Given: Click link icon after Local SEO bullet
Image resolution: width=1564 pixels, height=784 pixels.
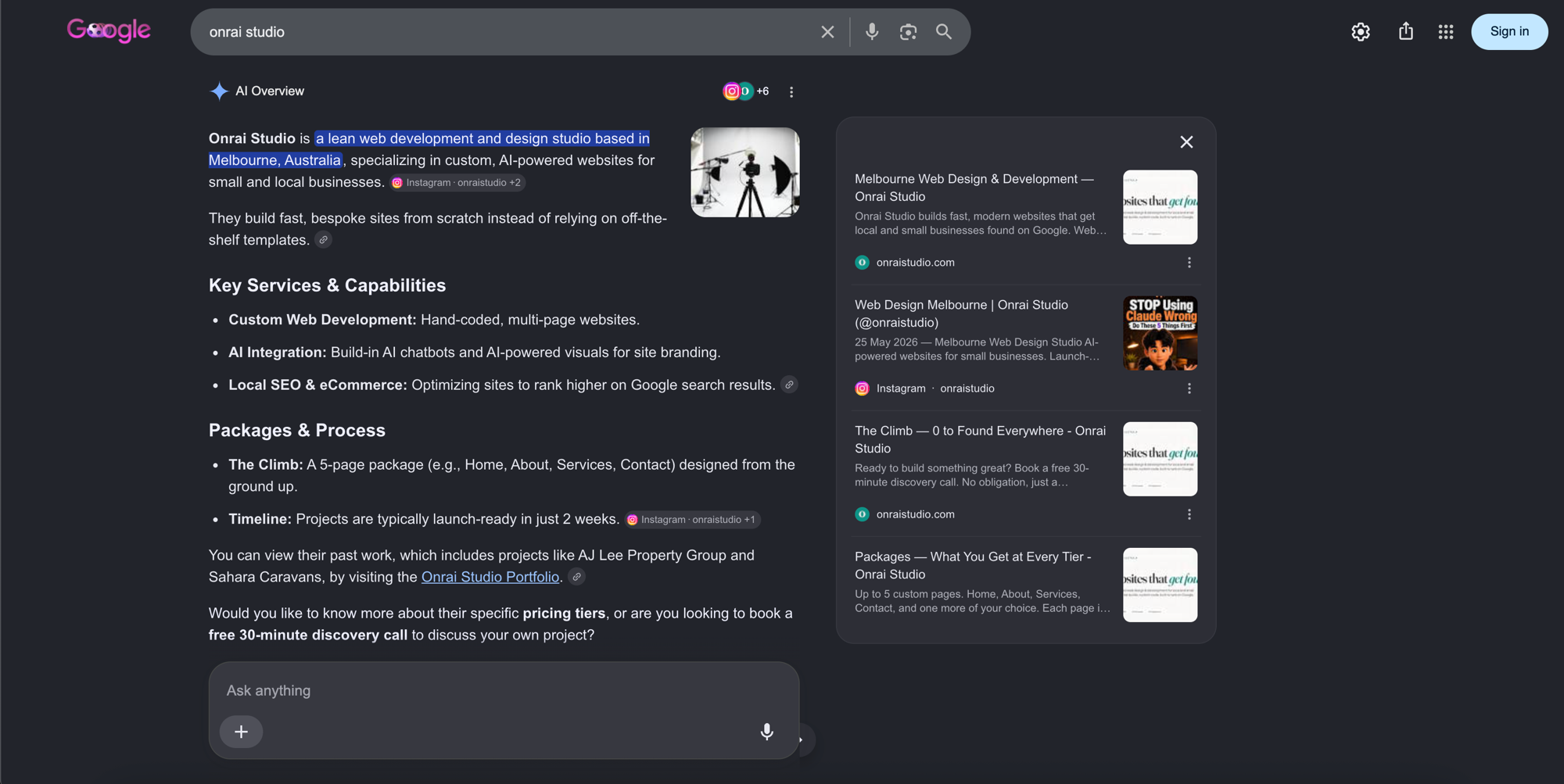Looking at the screenshot, I should [x=789, y=385].
